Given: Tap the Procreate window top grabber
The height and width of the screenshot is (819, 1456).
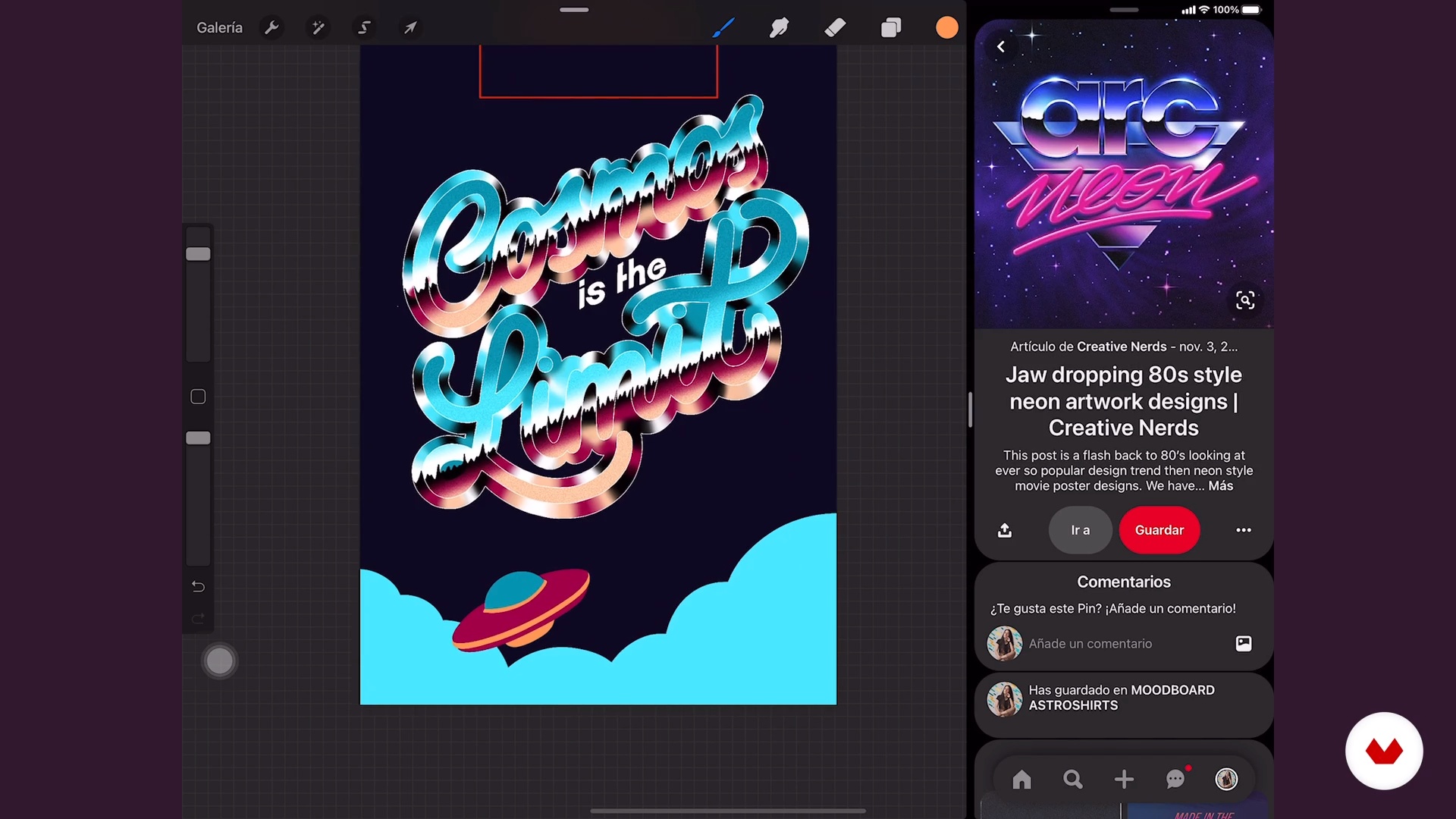Looking at the screenshot, I should click(574, 10).
